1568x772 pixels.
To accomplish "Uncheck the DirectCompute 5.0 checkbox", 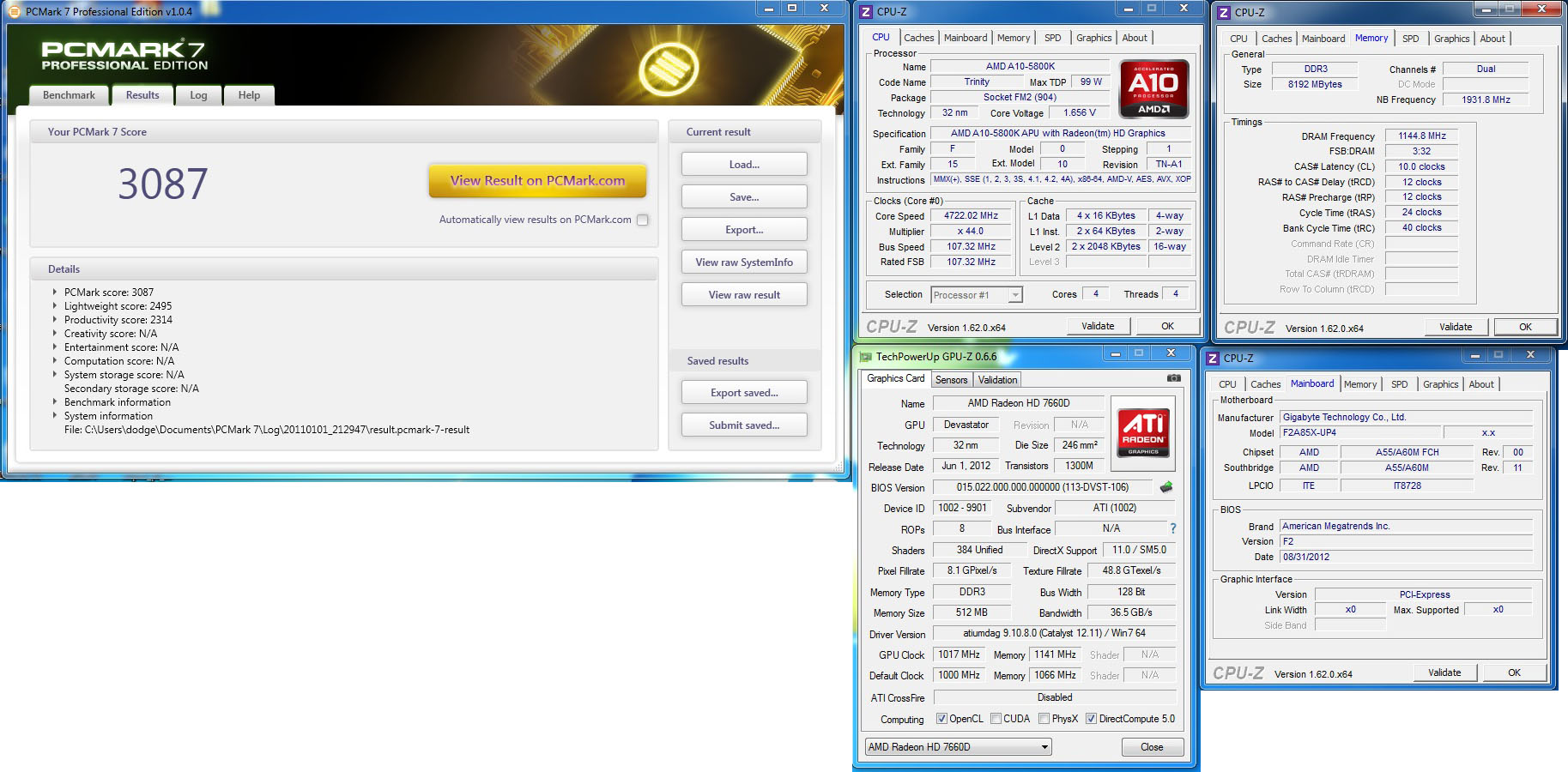I will (x=1091, y=719).
